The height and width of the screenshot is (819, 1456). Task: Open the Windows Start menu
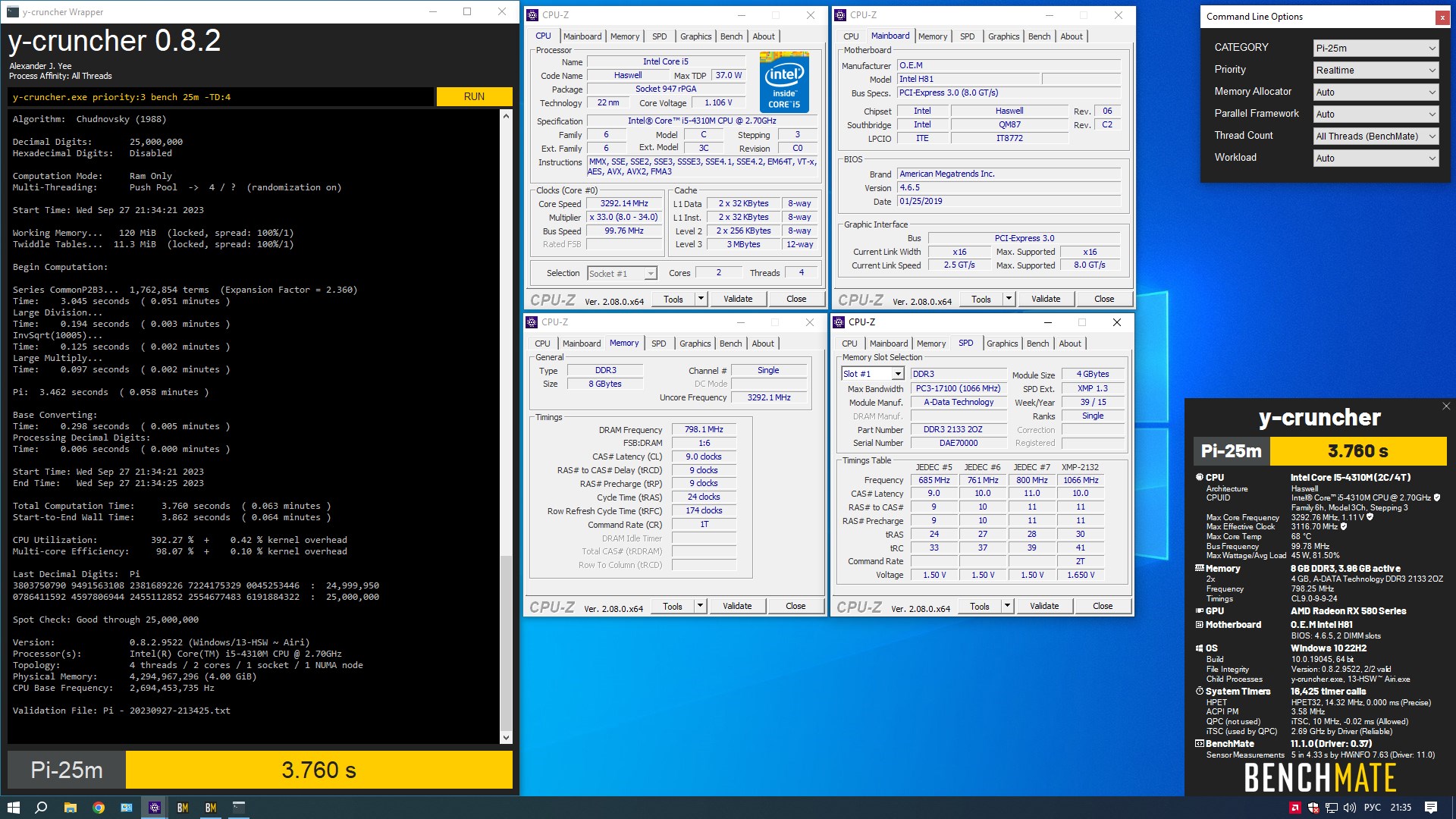[x=13, y=808]
